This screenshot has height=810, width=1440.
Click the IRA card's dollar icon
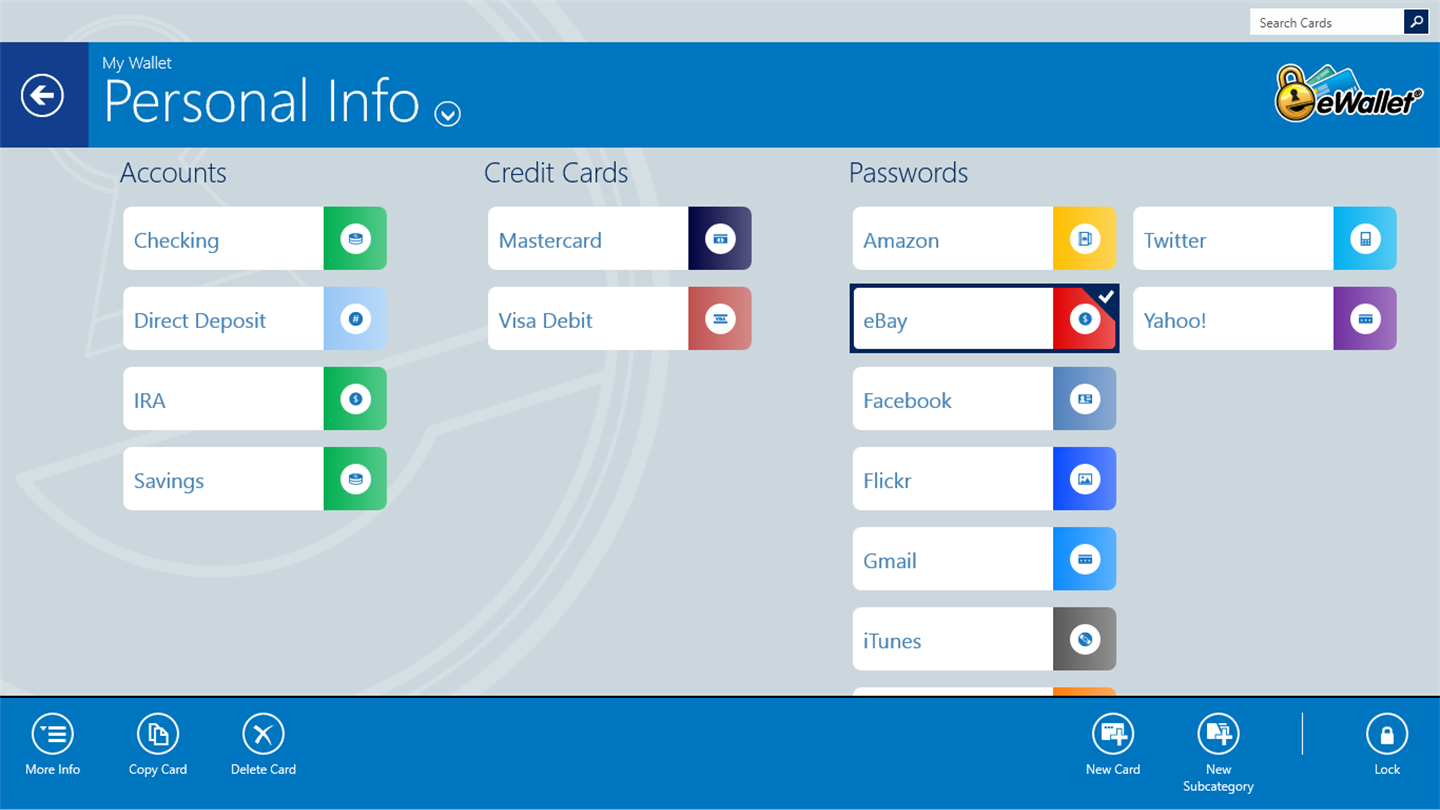tap(355, 399)
